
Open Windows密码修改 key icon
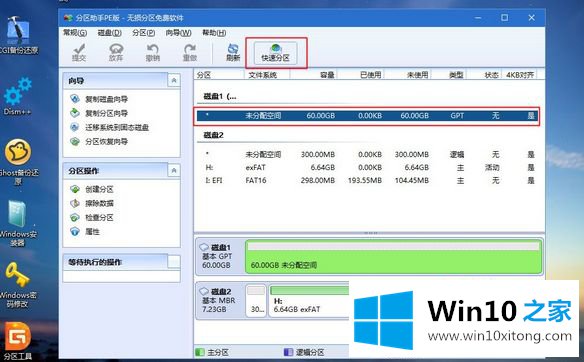tap(18, 285)
